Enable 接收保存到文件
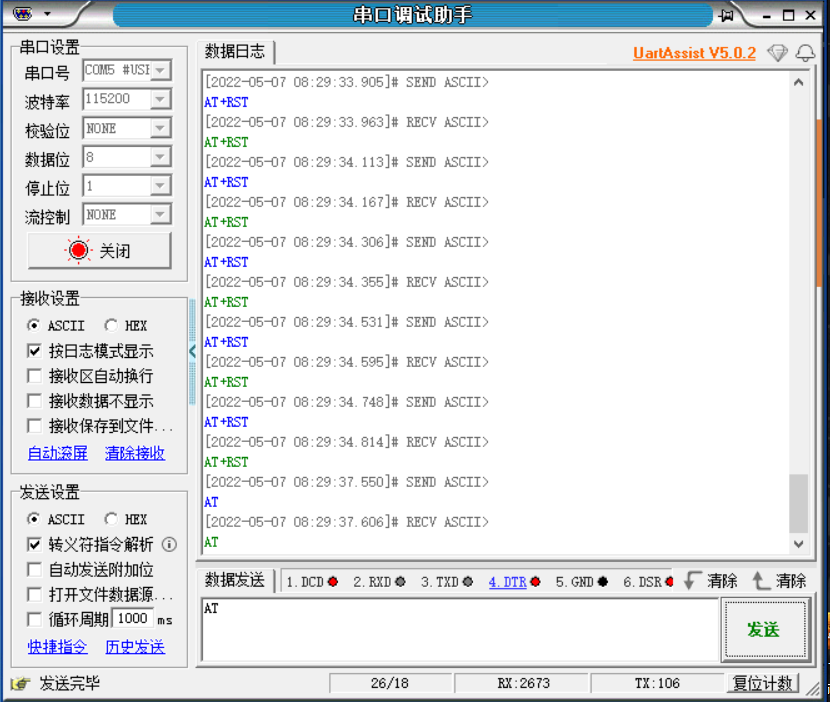830x702 pixels. (x=34, y=426)
